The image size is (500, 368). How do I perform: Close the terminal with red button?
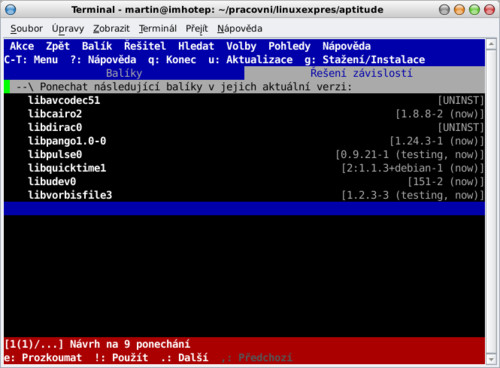pos(489,10)
